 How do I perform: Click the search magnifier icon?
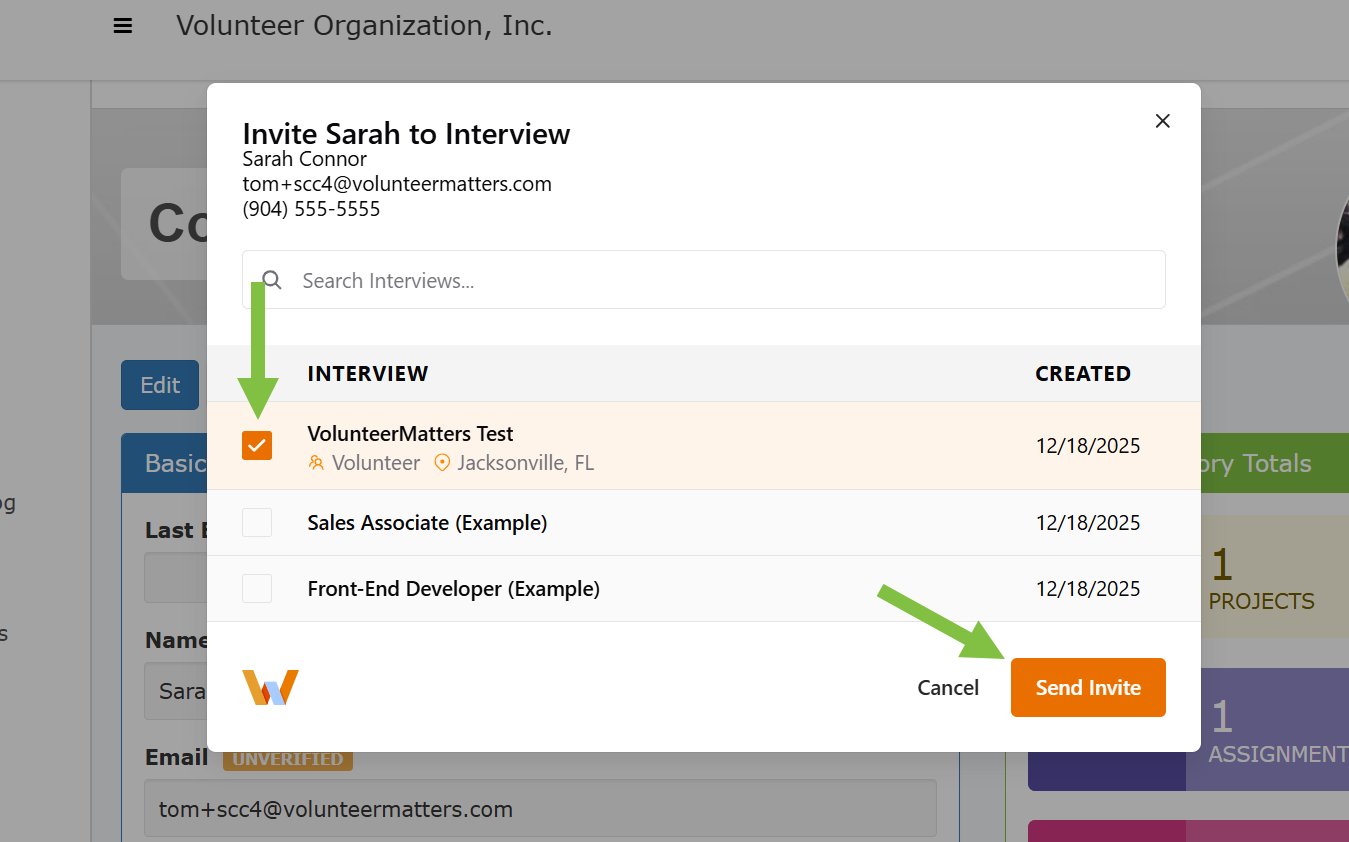point(272,280)
